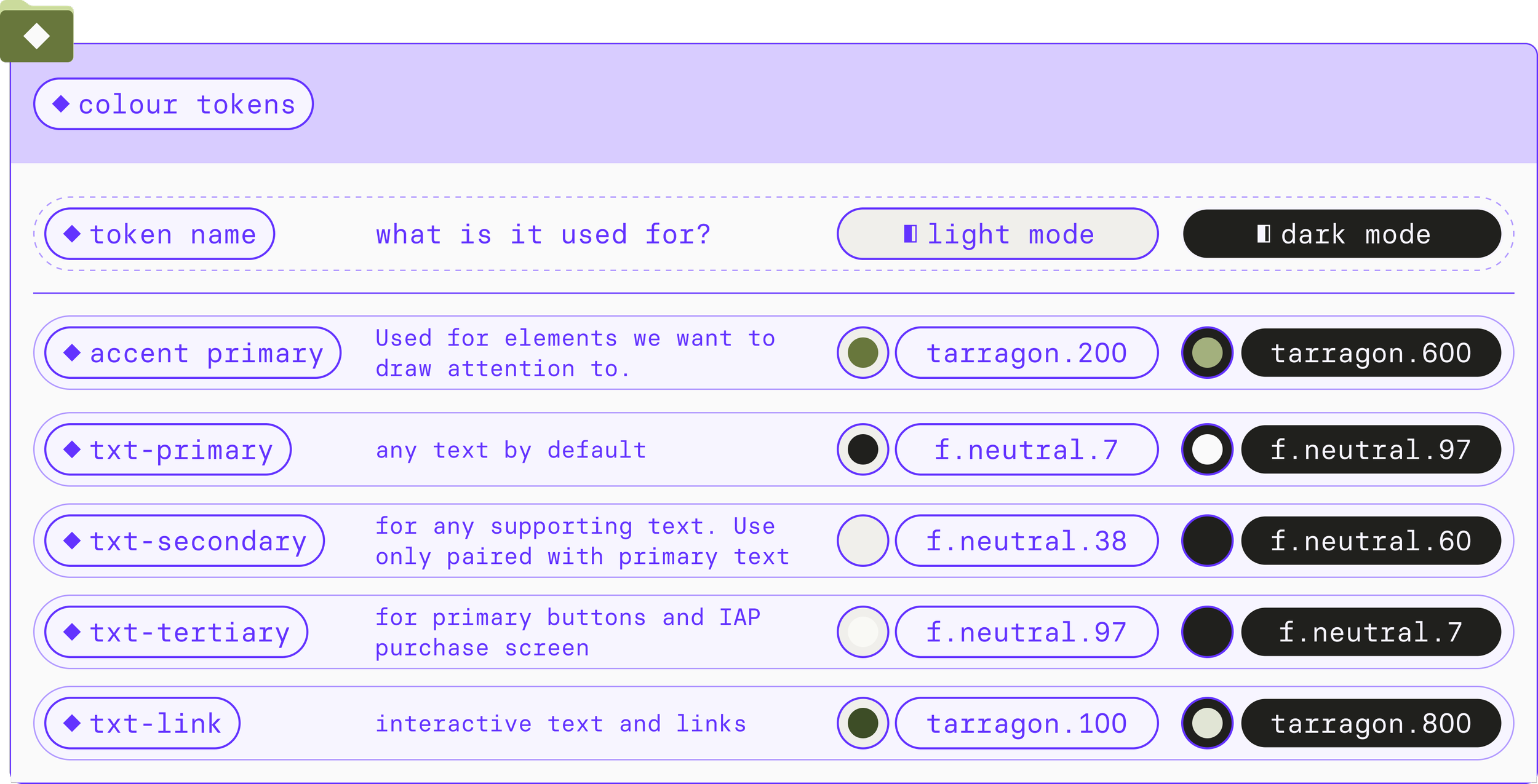
Task: Click the green folder diamond icon
Action: tap(36, 36)
